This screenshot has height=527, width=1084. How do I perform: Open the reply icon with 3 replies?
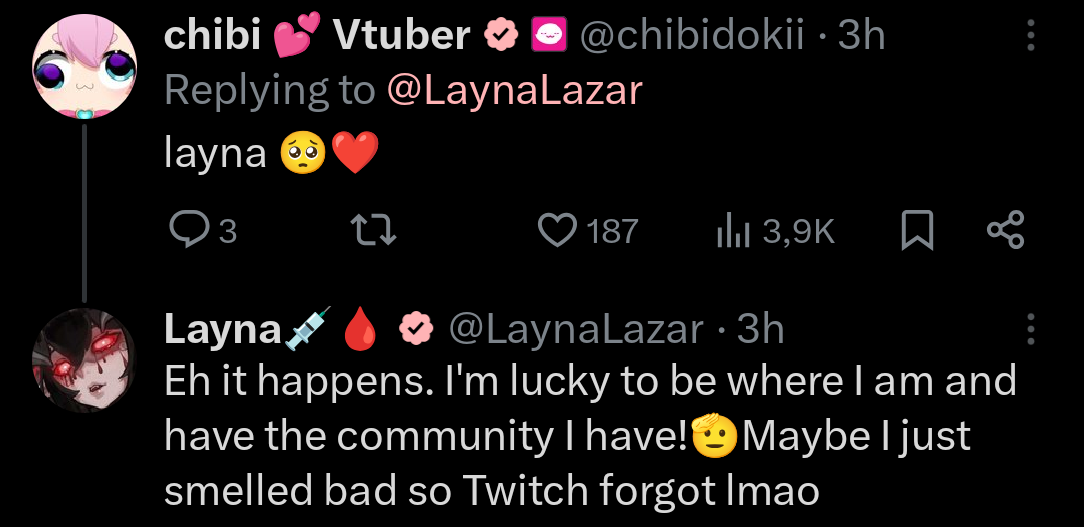click(x=187, y=232)
